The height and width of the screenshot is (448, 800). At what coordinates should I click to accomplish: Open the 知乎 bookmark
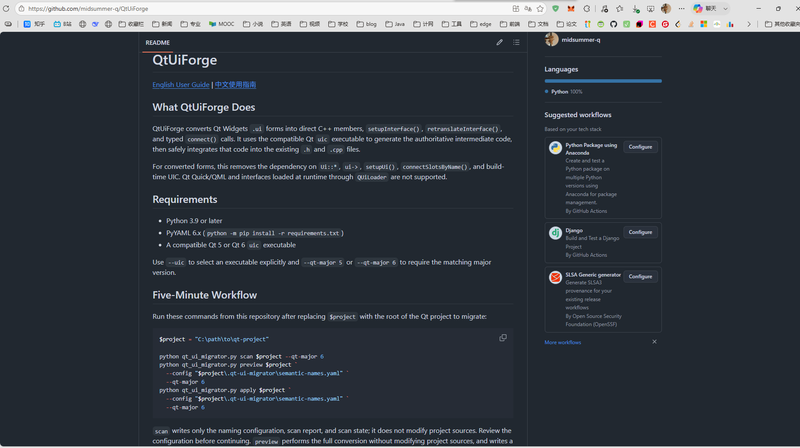pos(34,24)
